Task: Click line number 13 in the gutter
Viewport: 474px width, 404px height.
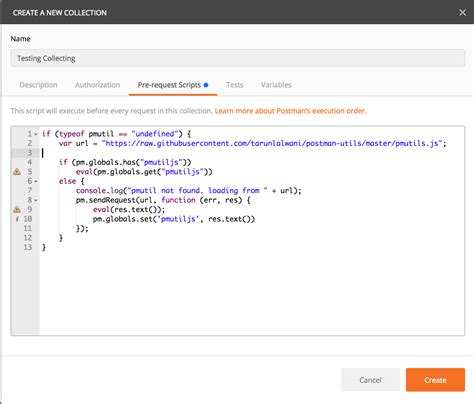Action: [x=28, y=247]
